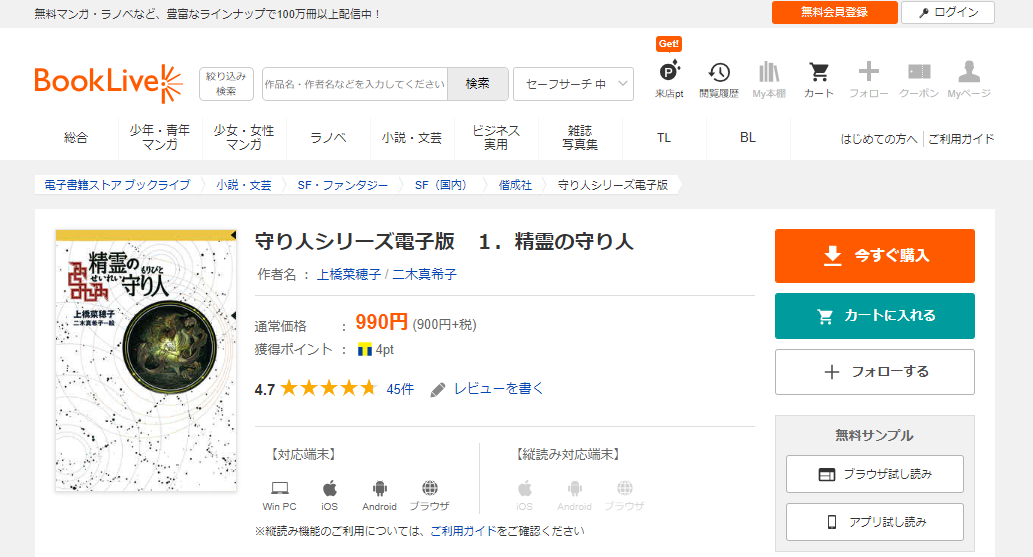Click the フォローする button
Viewport: 1033px width, 557px height.
tap(875, 372)
